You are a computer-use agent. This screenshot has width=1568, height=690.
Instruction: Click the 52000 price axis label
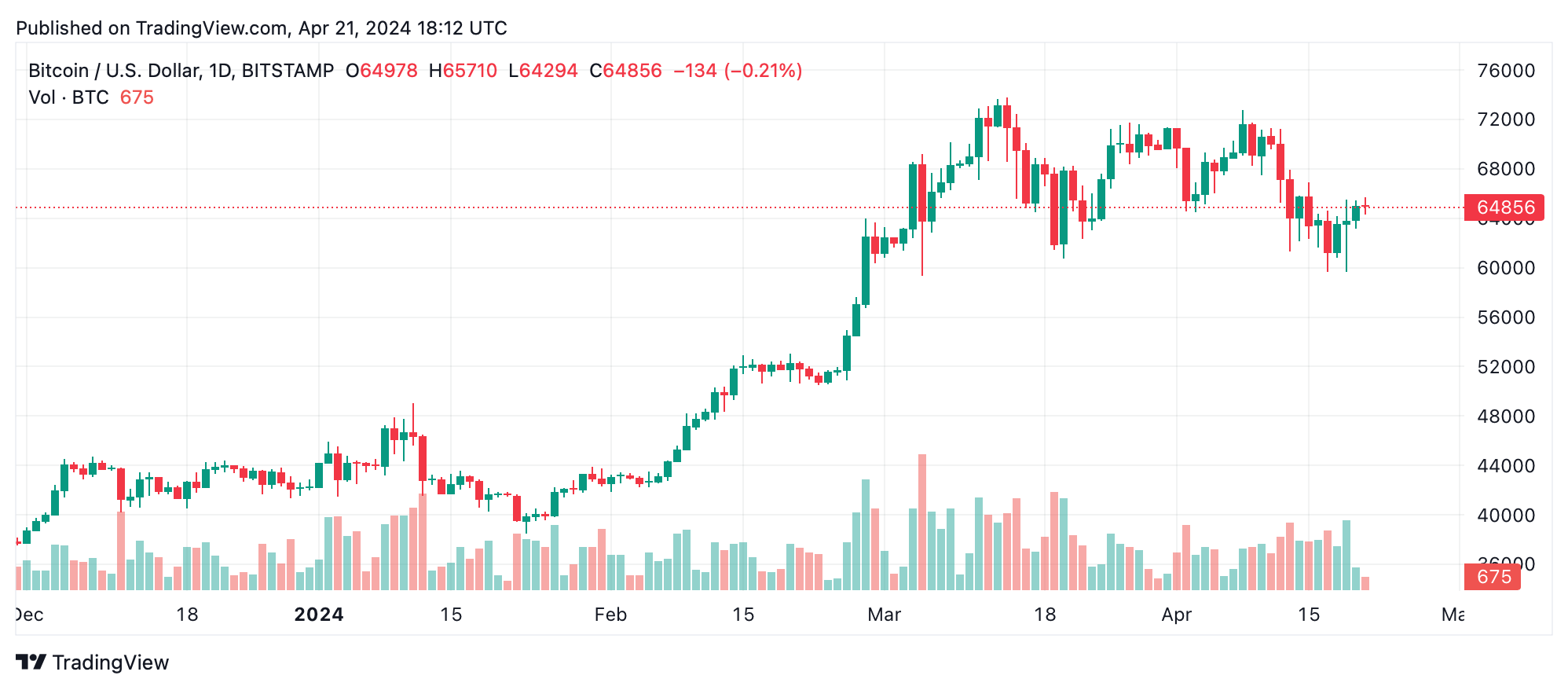pyautogui.click(x=1506, y=367)
